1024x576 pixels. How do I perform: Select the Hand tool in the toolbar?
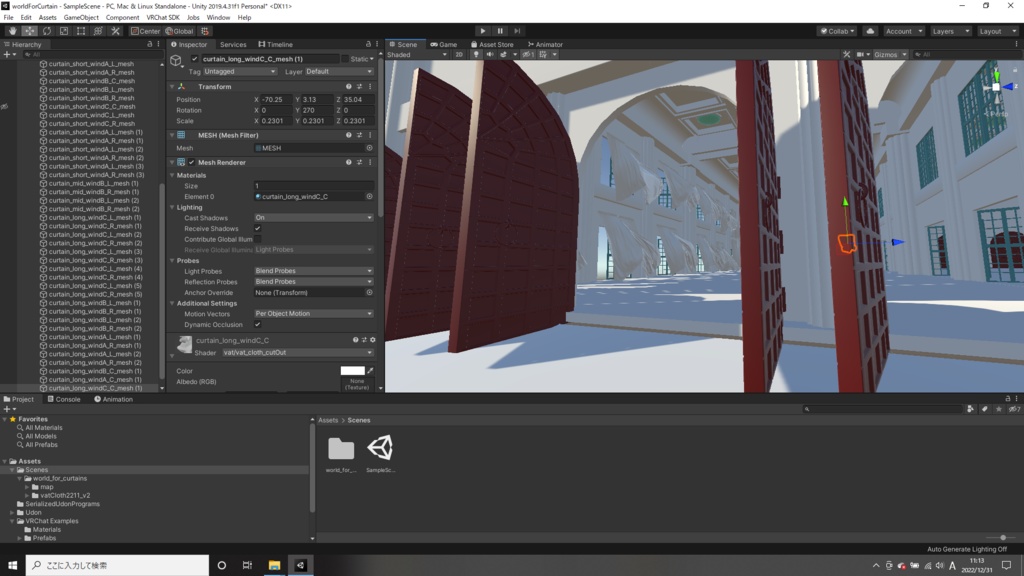pyautogui.click(x=13, y=31)
